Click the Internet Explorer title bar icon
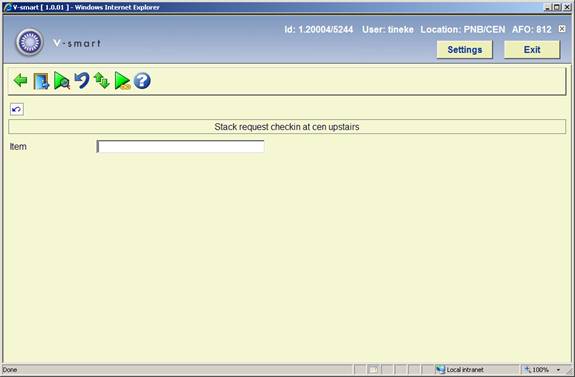Screen dimensions: 575x377 (7, 7)
